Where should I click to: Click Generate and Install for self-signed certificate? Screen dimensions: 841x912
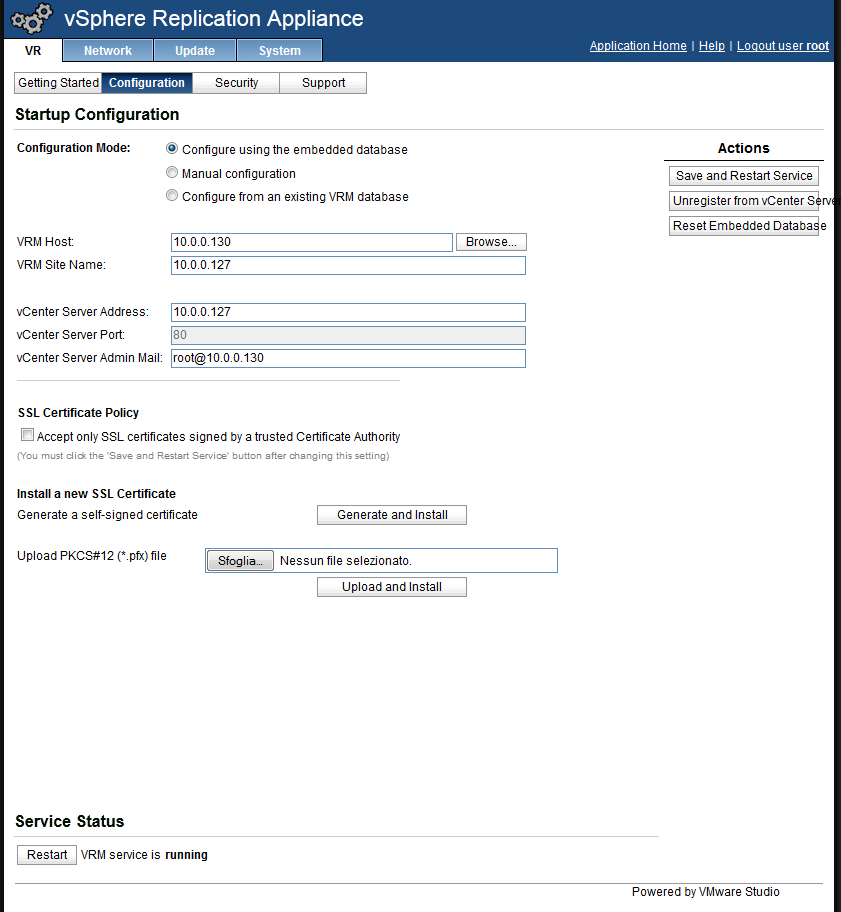tap(391, 514)
